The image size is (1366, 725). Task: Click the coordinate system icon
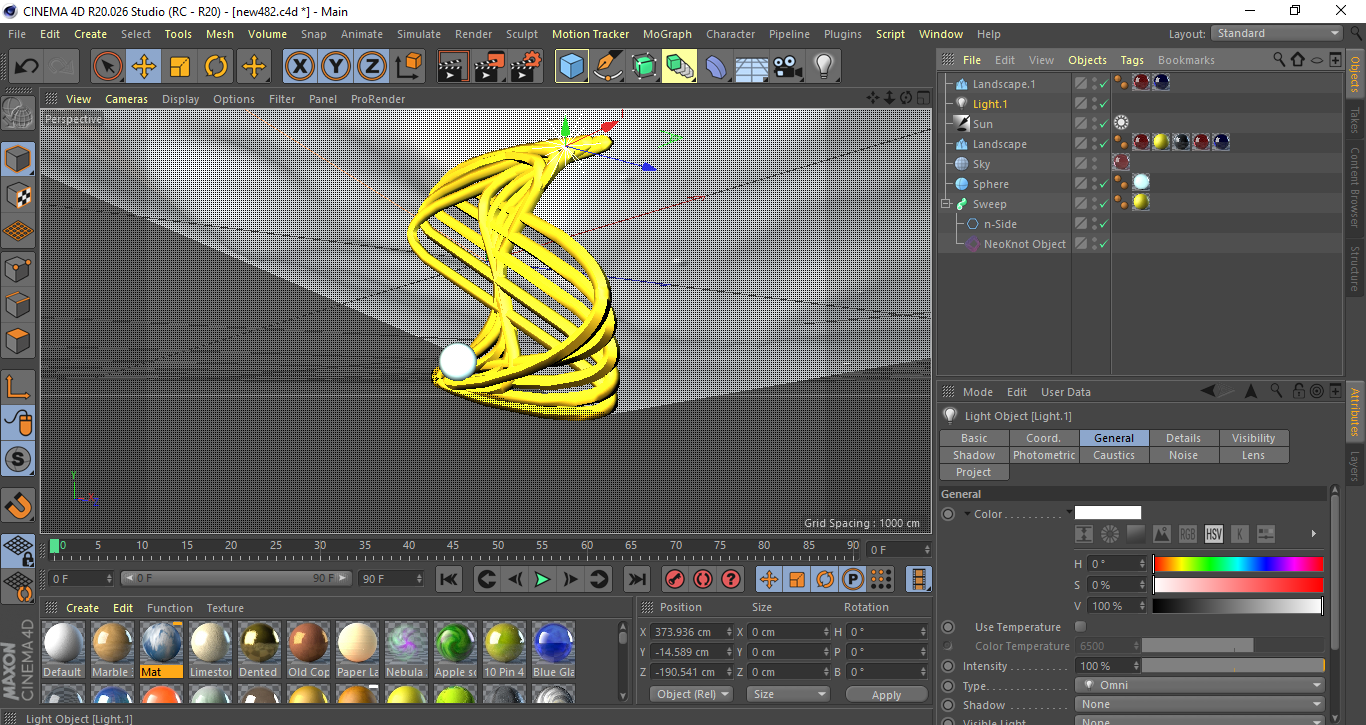[x=408, y=67]
